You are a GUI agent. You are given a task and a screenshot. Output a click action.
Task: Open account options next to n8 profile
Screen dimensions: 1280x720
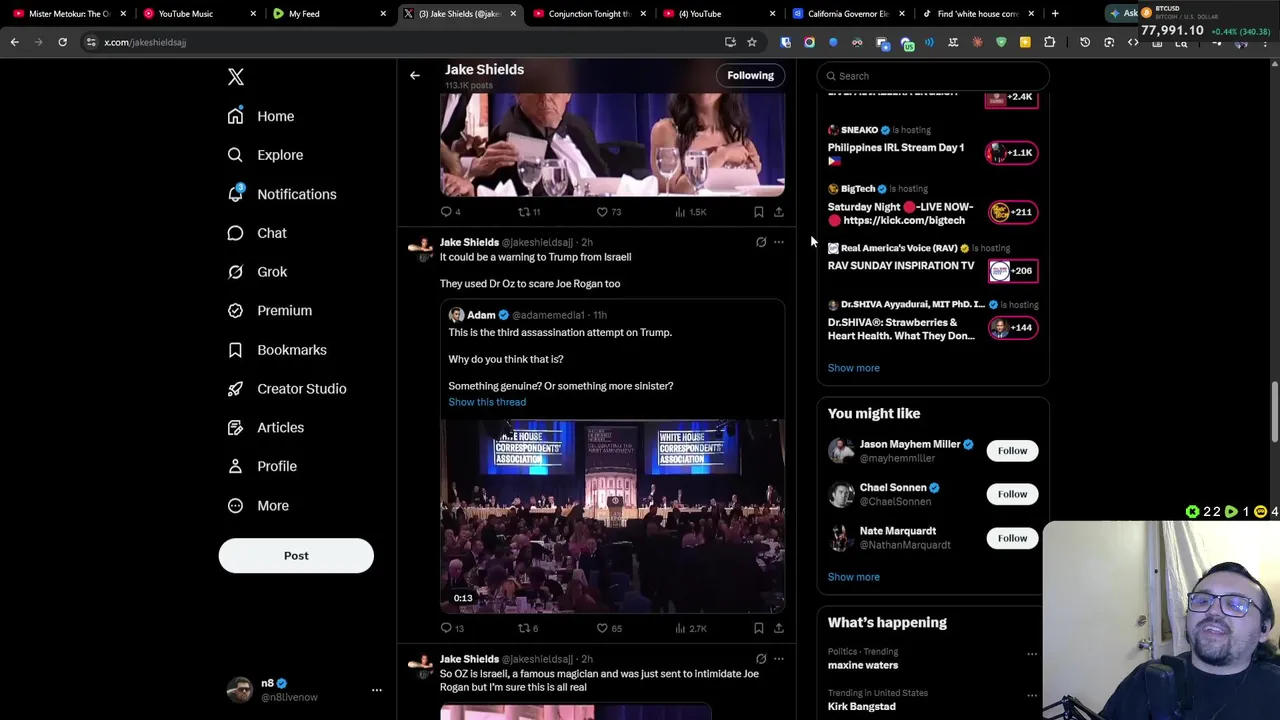pyautogui.click(x=377, y=690)
